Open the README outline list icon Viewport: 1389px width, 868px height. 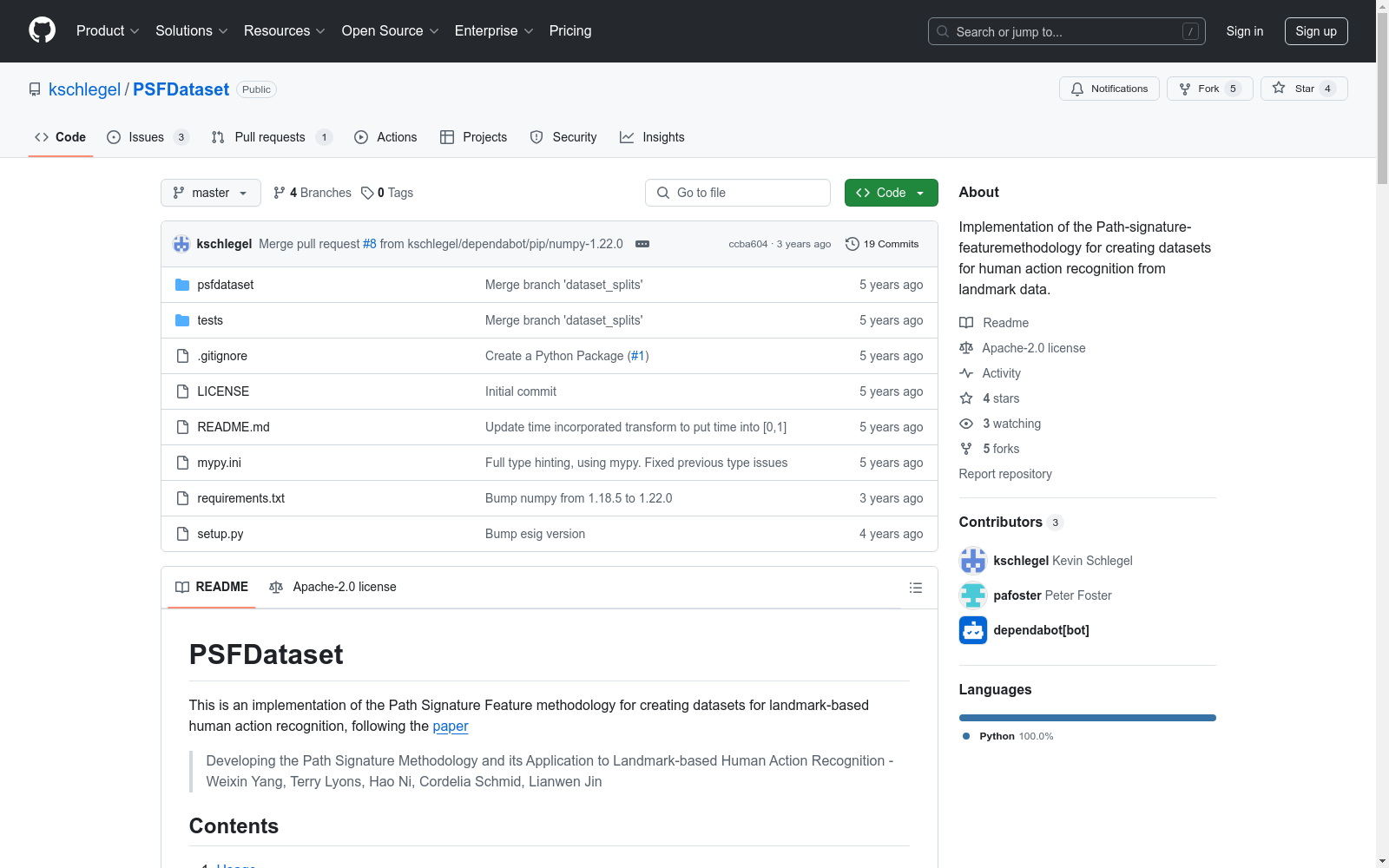[x=915, y=588]
